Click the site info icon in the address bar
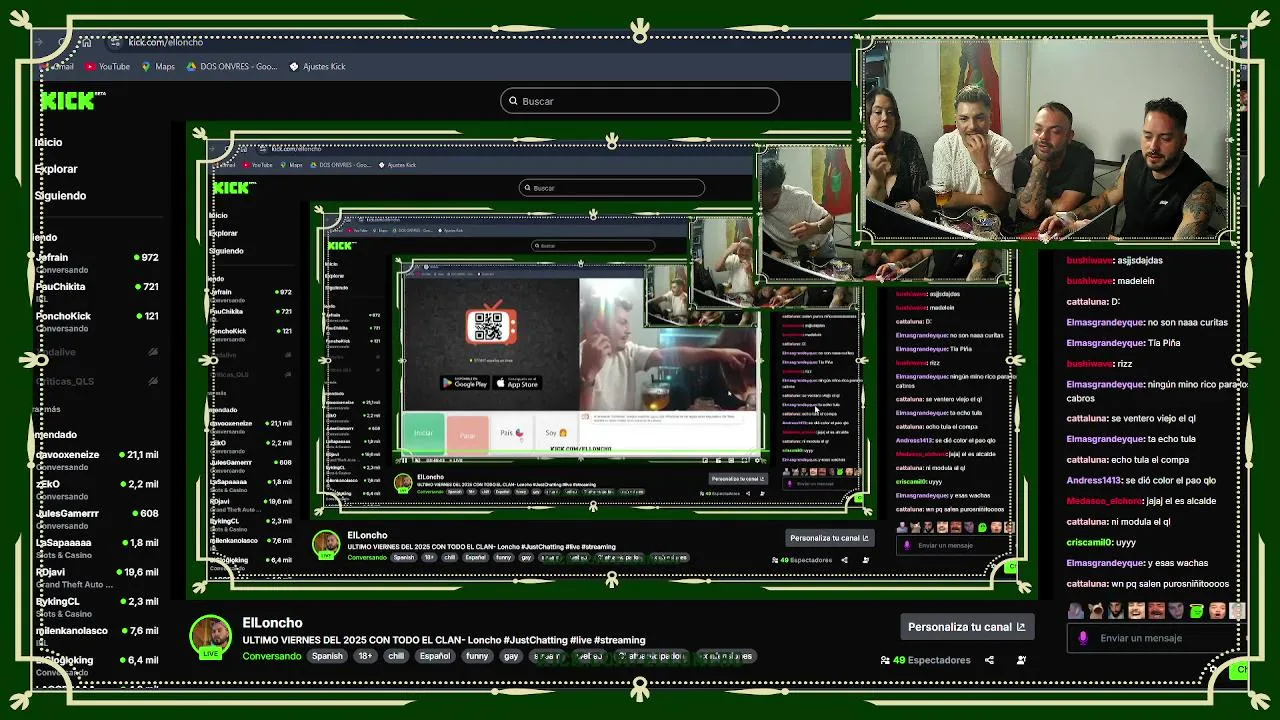 [x=116, y=42]
